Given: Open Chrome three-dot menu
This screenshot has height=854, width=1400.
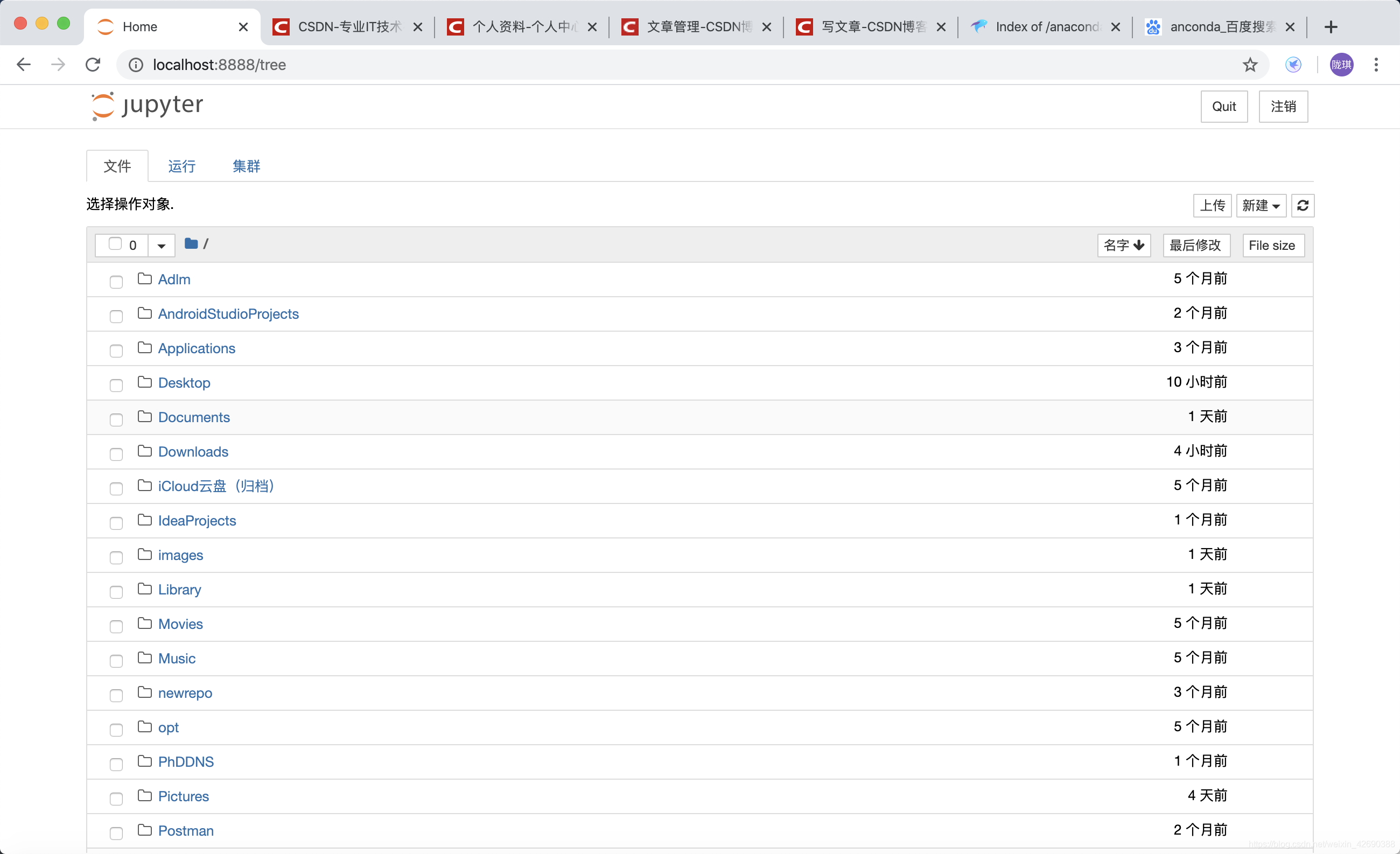Looking at the screenshot, I should [1376, 65].
